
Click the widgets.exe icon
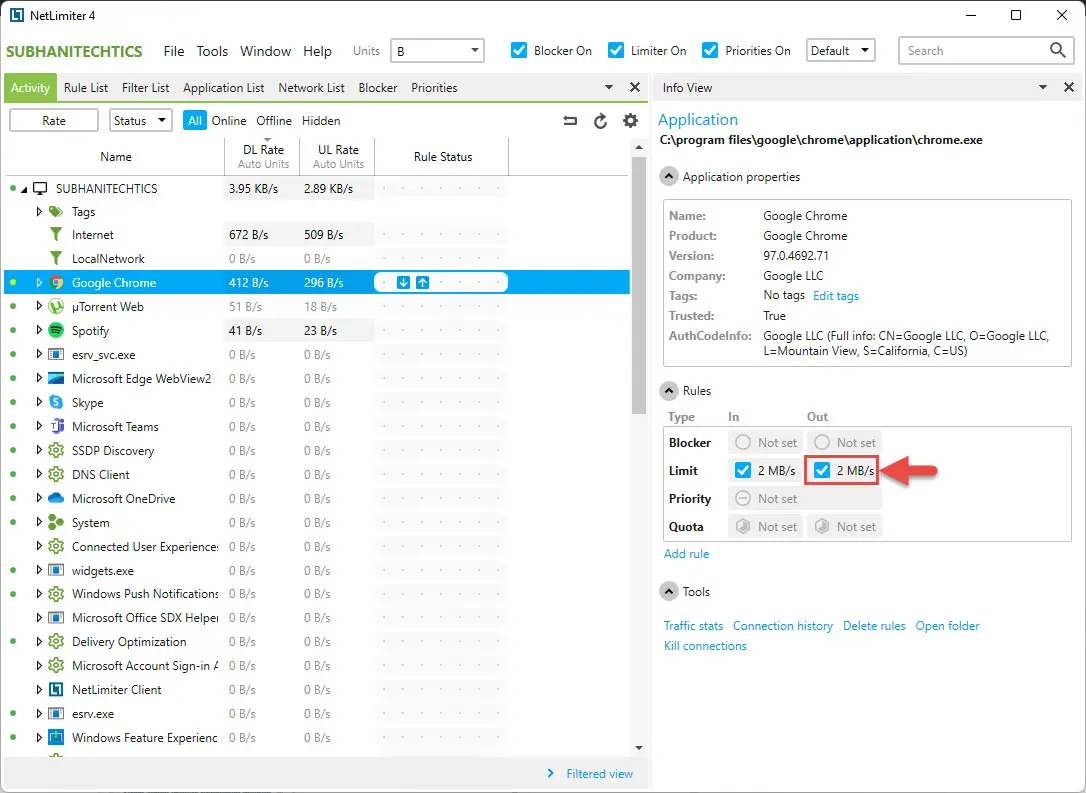(56, 571)
